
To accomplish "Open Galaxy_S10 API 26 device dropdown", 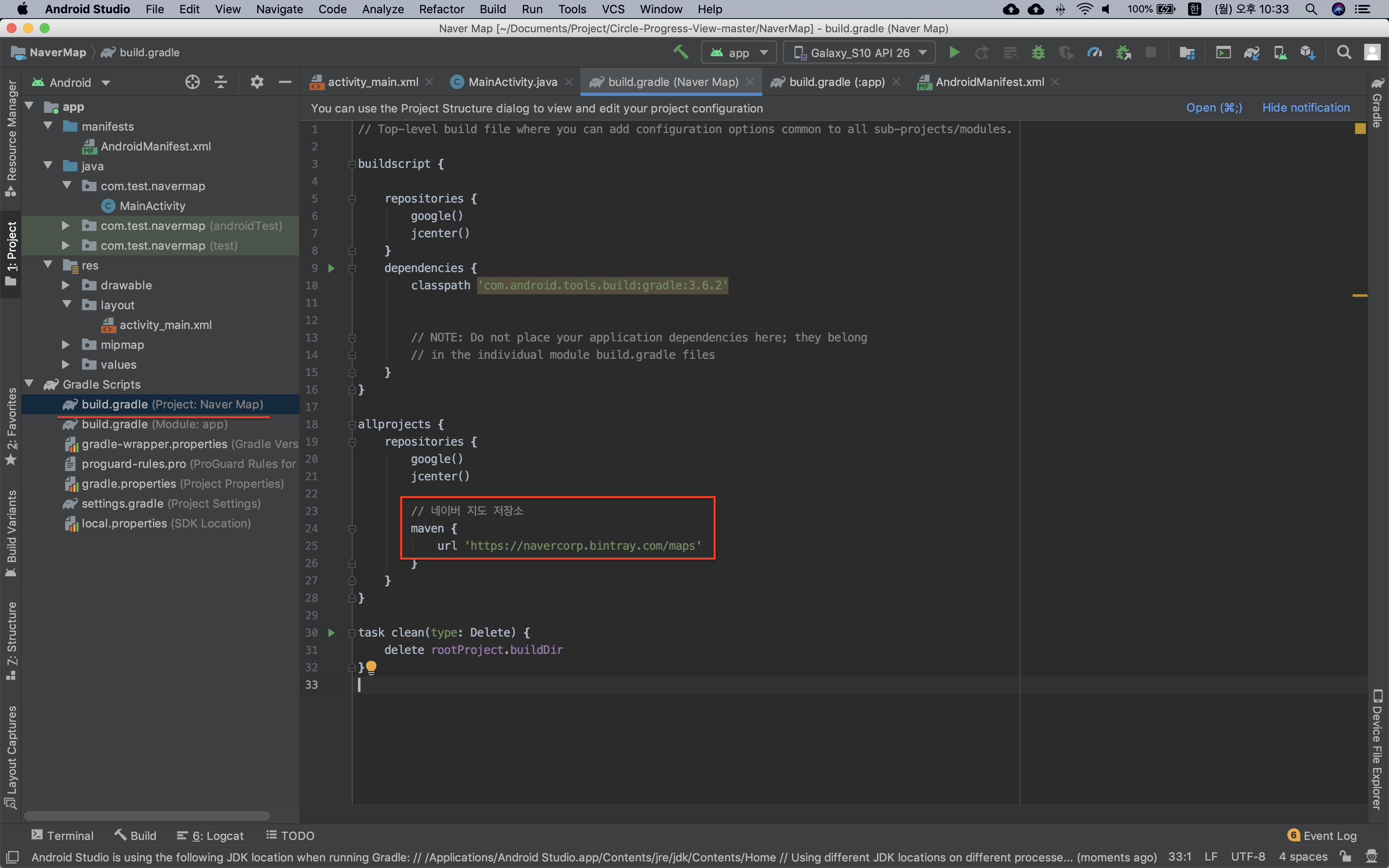I will coord(859,53).
